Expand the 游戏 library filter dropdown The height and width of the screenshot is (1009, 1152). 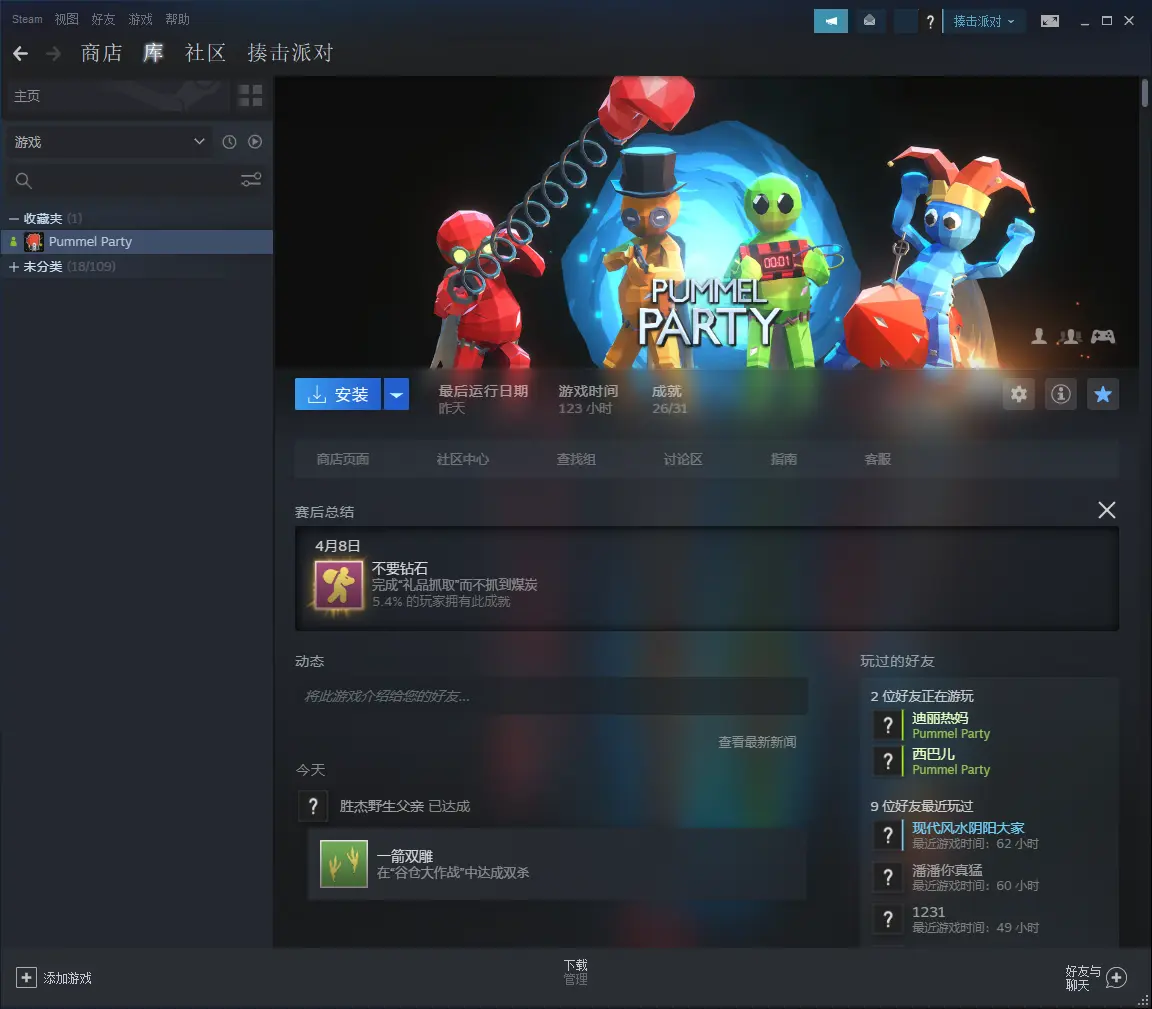pyautogui.click(x=107, y=142)
